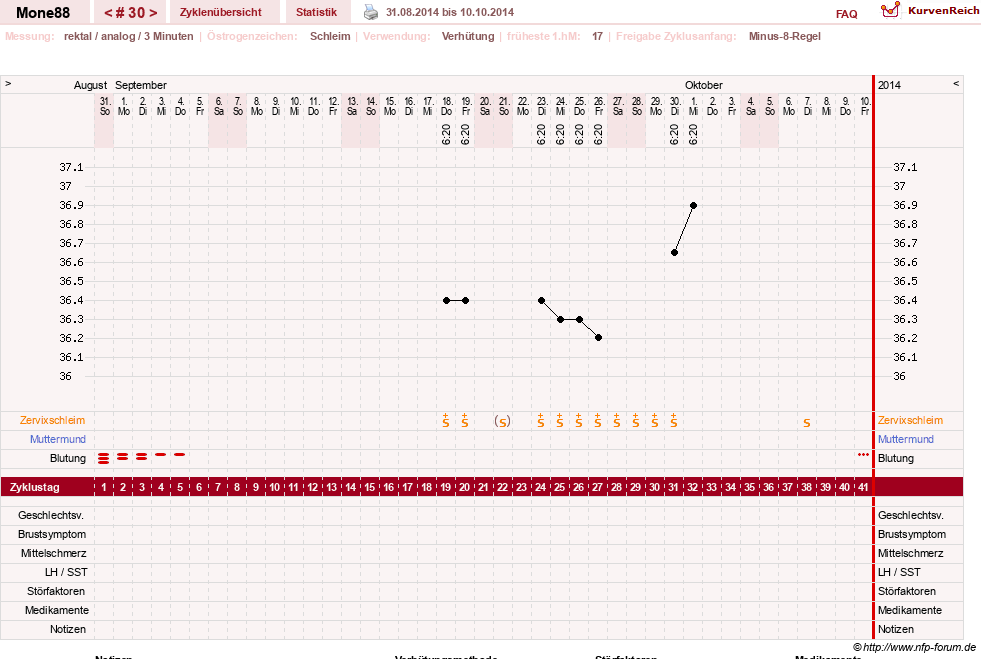The width and height of the screenshot is (981, 659).
Task: Select the 36.3 temperature point on day 26
Action: 579,319
